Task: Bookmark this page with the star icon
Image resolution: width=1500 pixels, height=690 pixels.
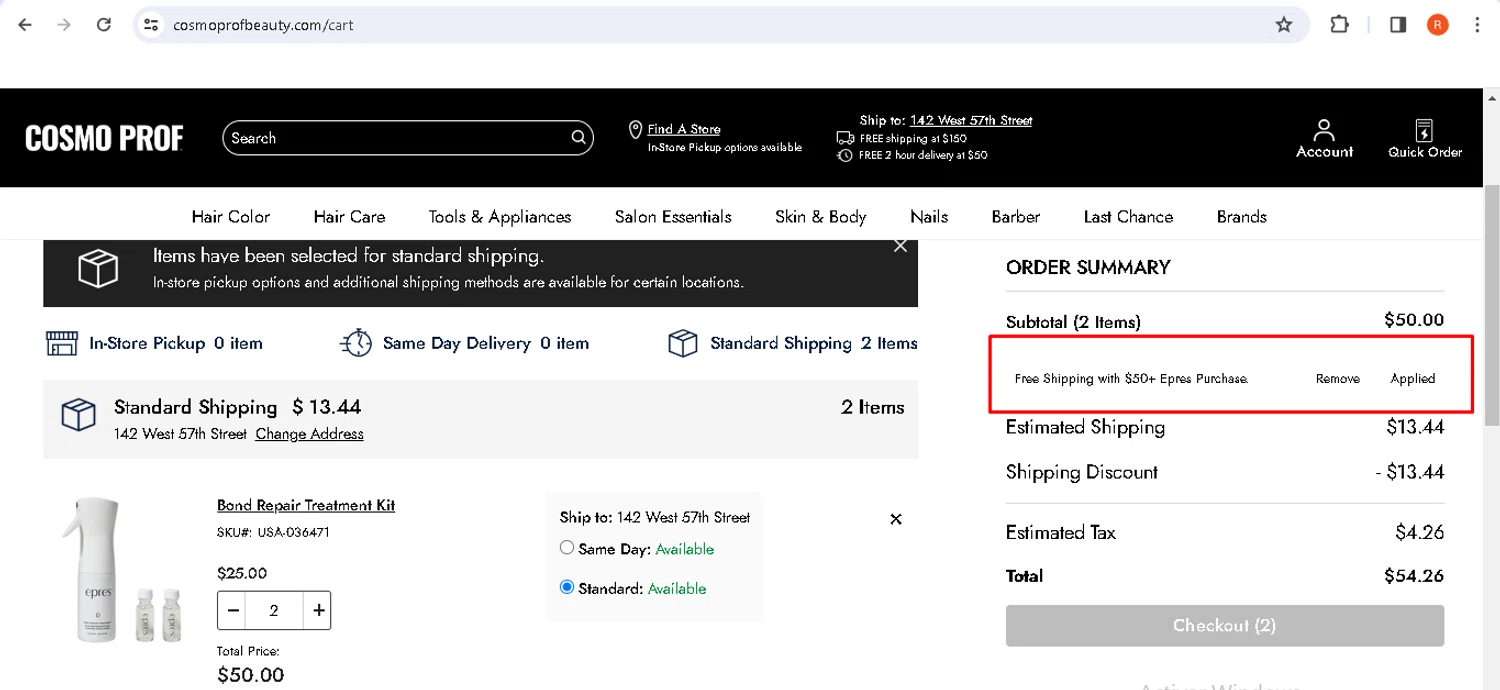Action: pyautogui.click(x=1284, y=25)
